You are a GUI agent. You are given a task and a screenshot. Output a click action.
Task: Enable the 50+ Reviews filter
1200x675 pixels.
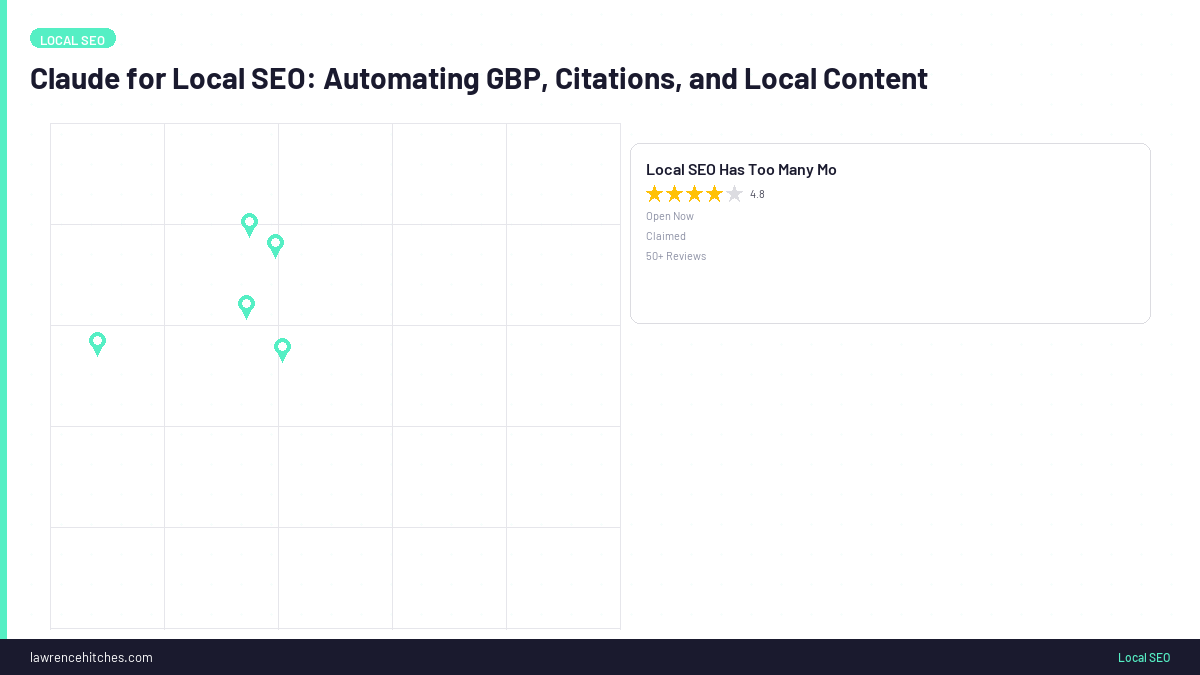[x=676, y=256]
